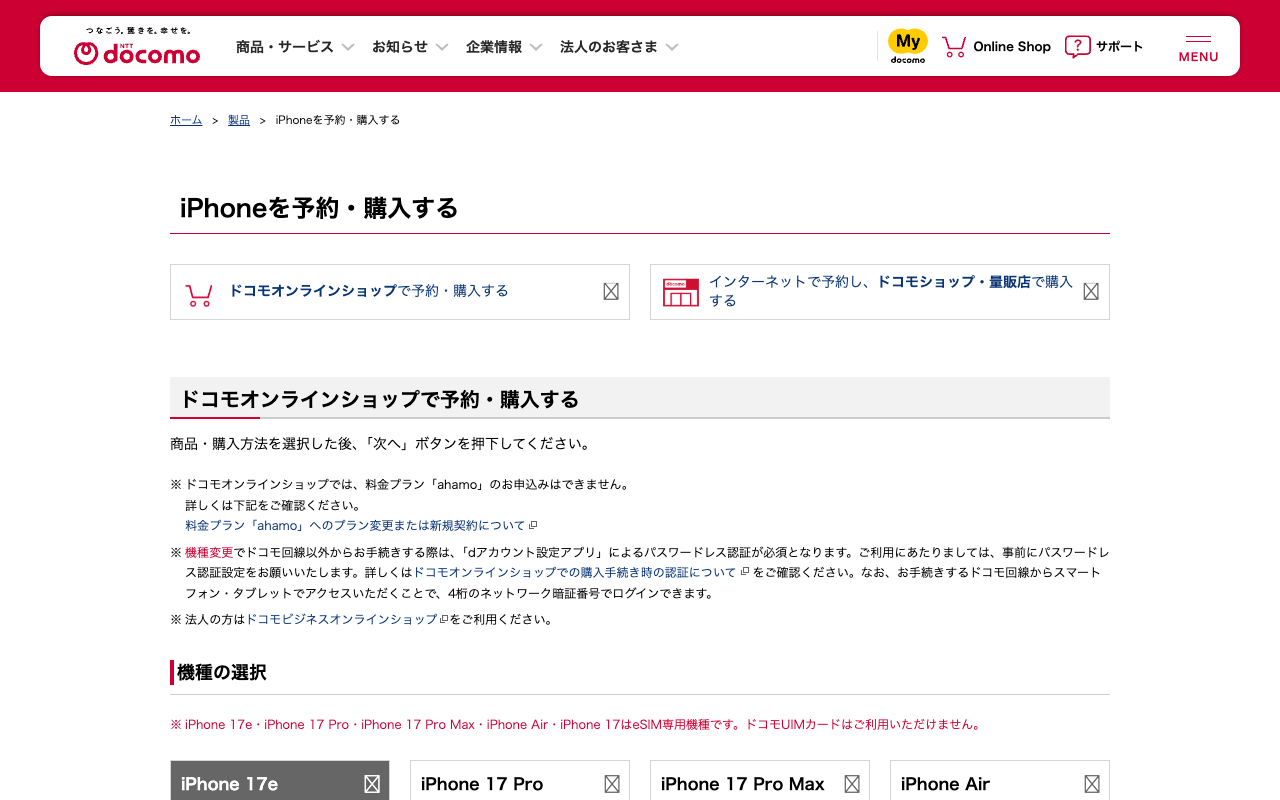This screenshot has width=1280, height=800.
Task: Open the Online Shop text link
Action: click(x=1012, y=46)
